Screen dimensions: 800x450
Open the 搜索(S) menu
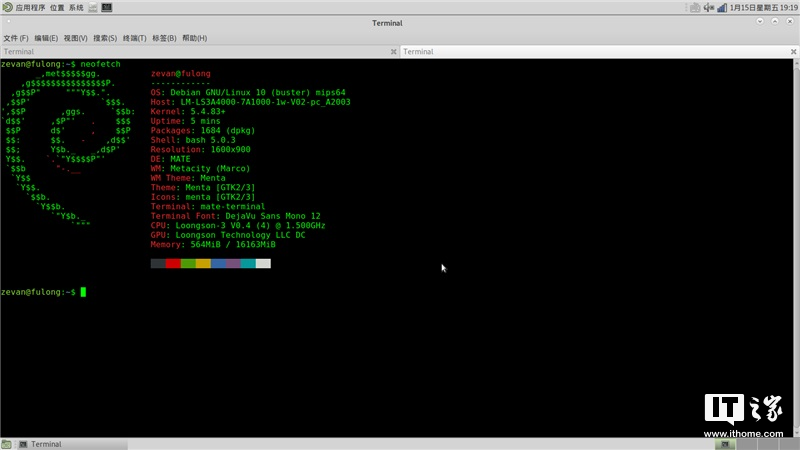pyautogui.click(x=105, y=38)
